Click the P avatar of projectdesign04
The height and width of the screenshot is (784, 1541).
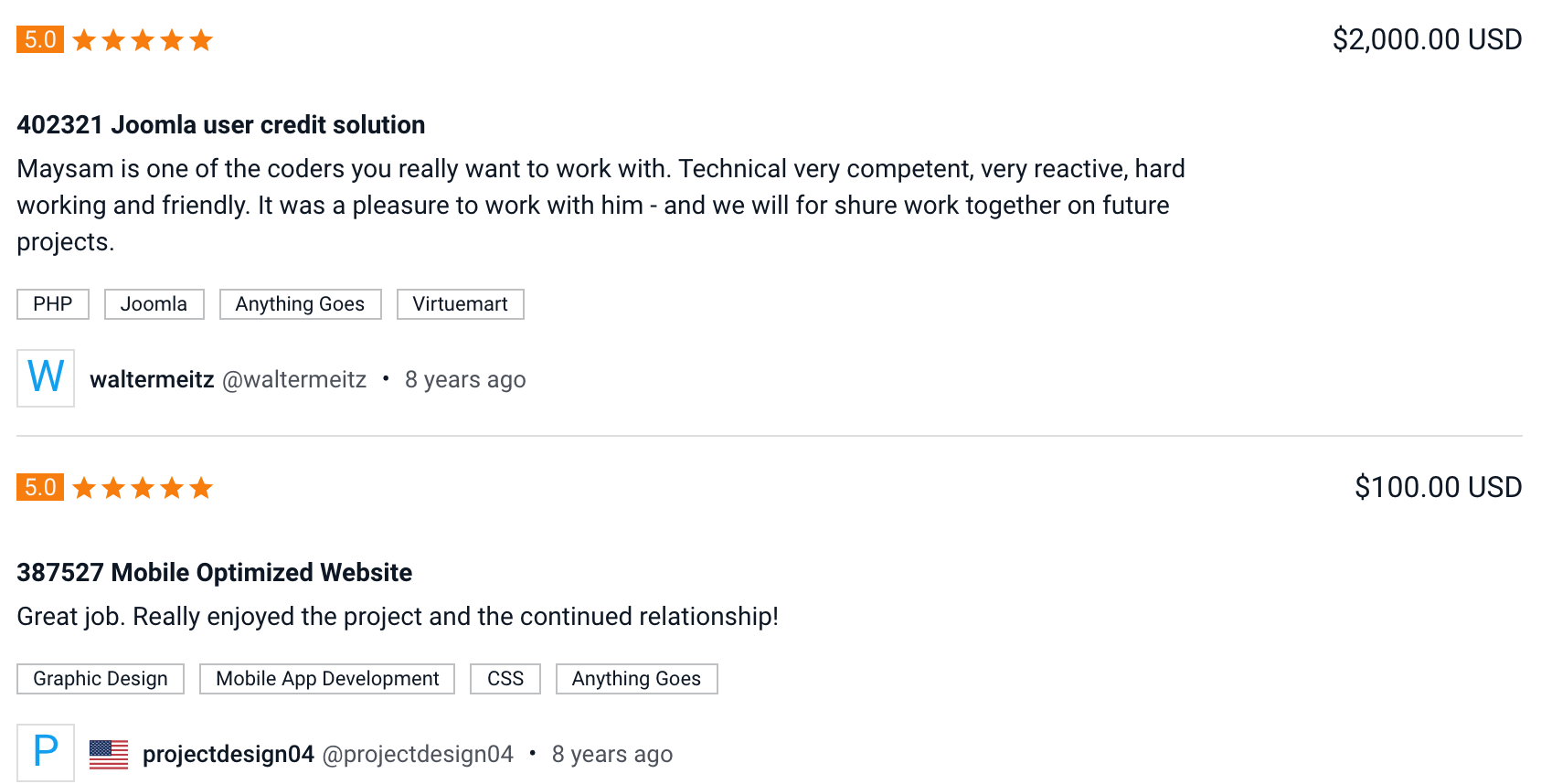point(46,753)
